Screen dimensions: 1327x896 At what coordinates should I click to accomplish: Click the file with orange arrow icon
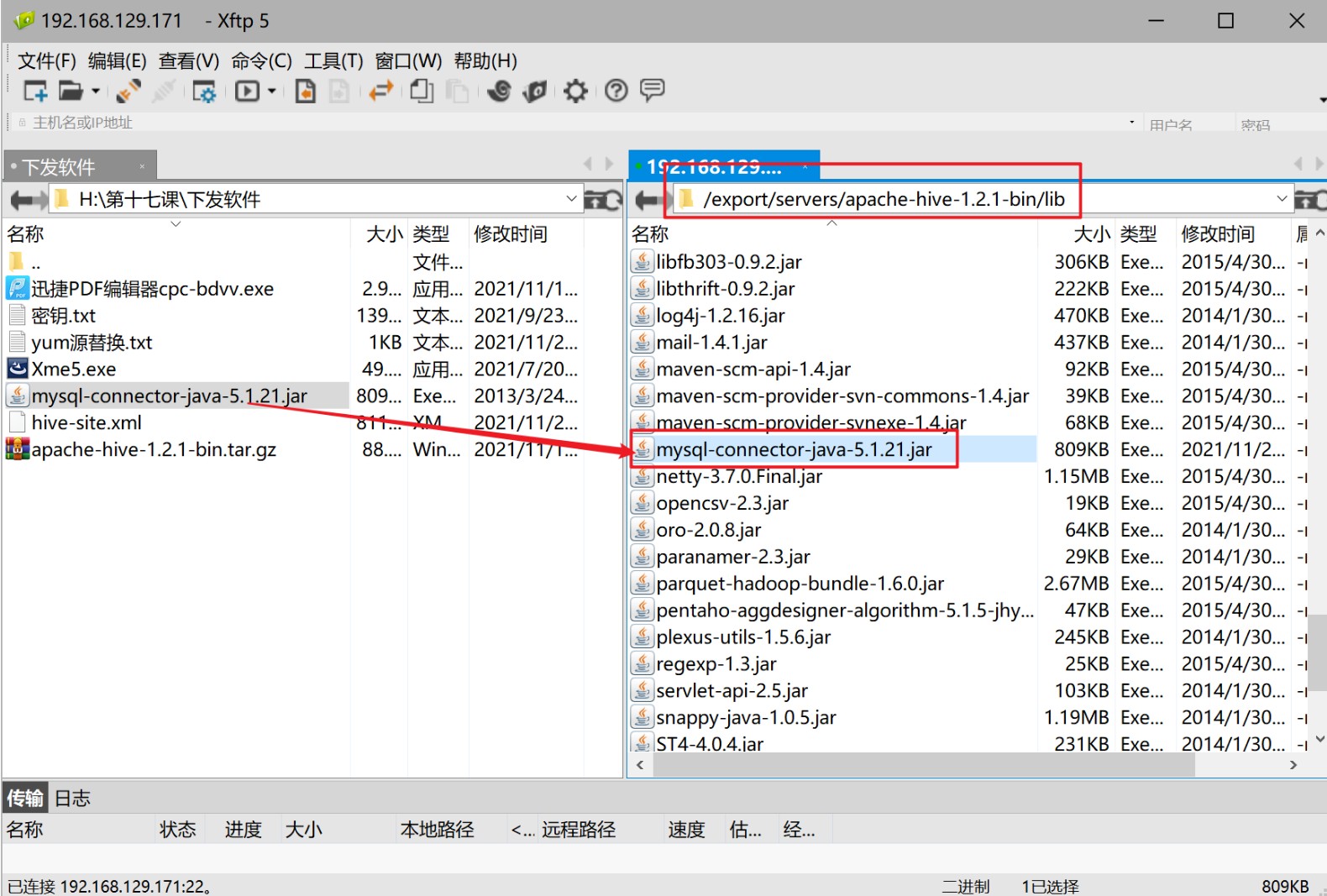(x=306, y=91)
